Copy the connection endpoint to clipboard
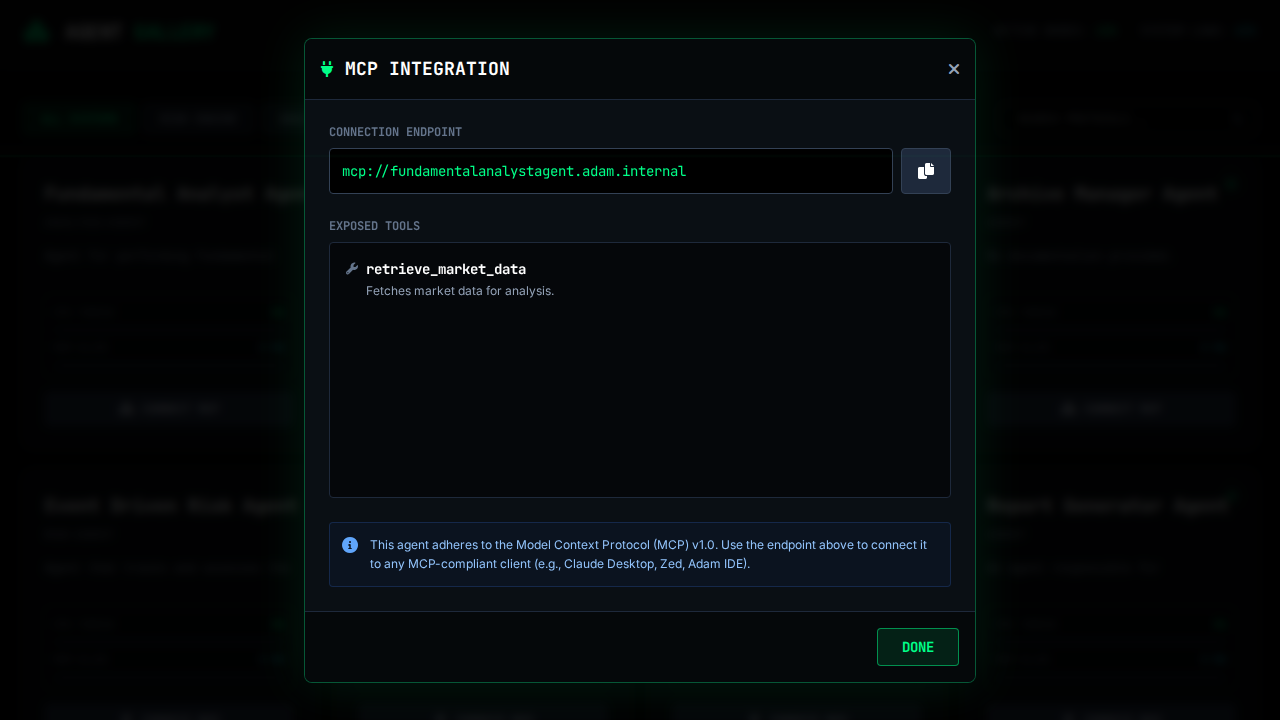This screenshot has height=720, width=1280. coord(926,171)
